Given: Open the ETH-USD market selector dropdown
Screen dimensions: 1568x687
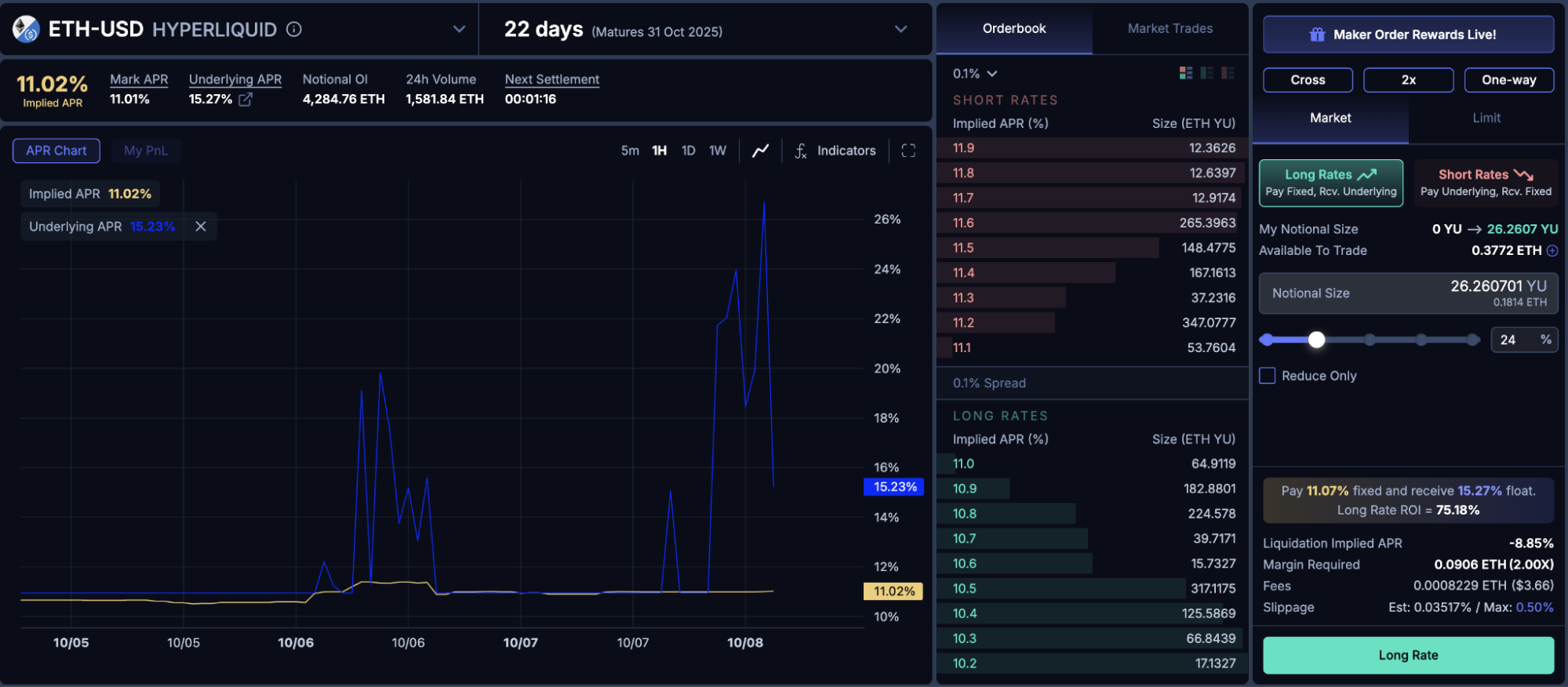Looking at the screenshot, I should click(459, 30).
